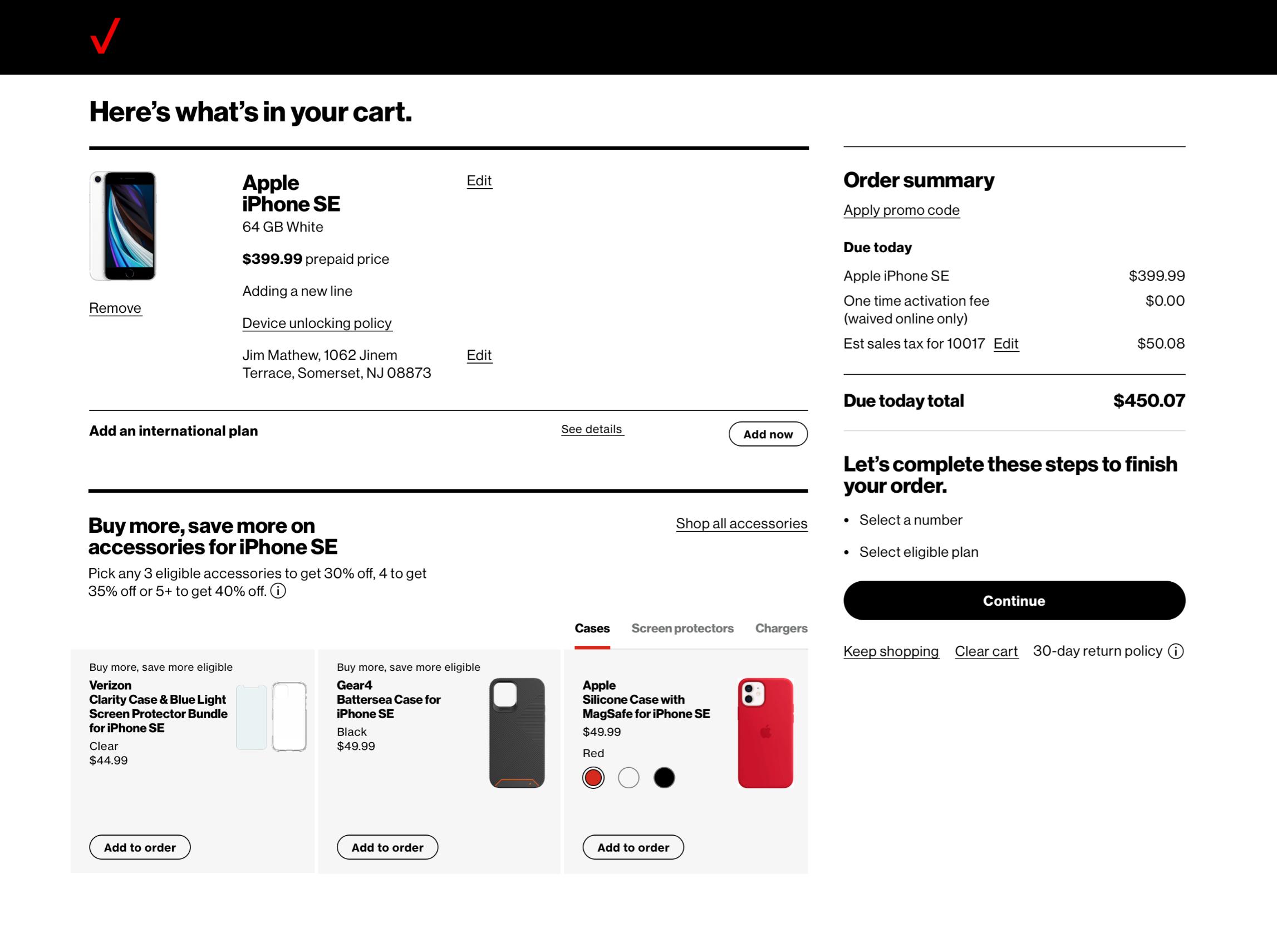1277x952 pixels.
Task: Select the Cases tab
Action: (592, 628)
